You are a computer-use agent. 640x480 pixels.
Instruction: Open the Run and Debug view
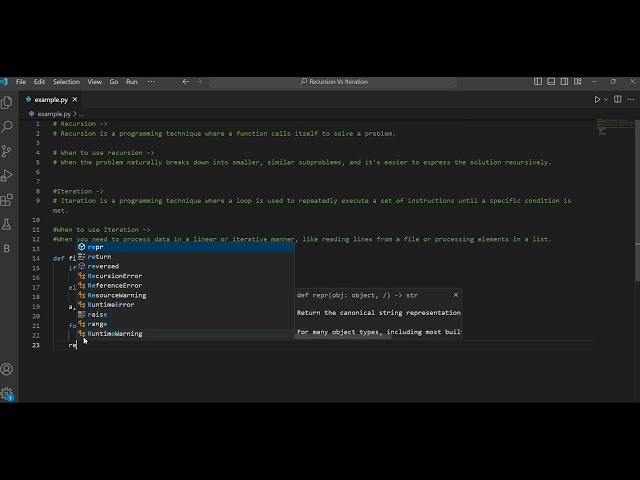[7, 176]
